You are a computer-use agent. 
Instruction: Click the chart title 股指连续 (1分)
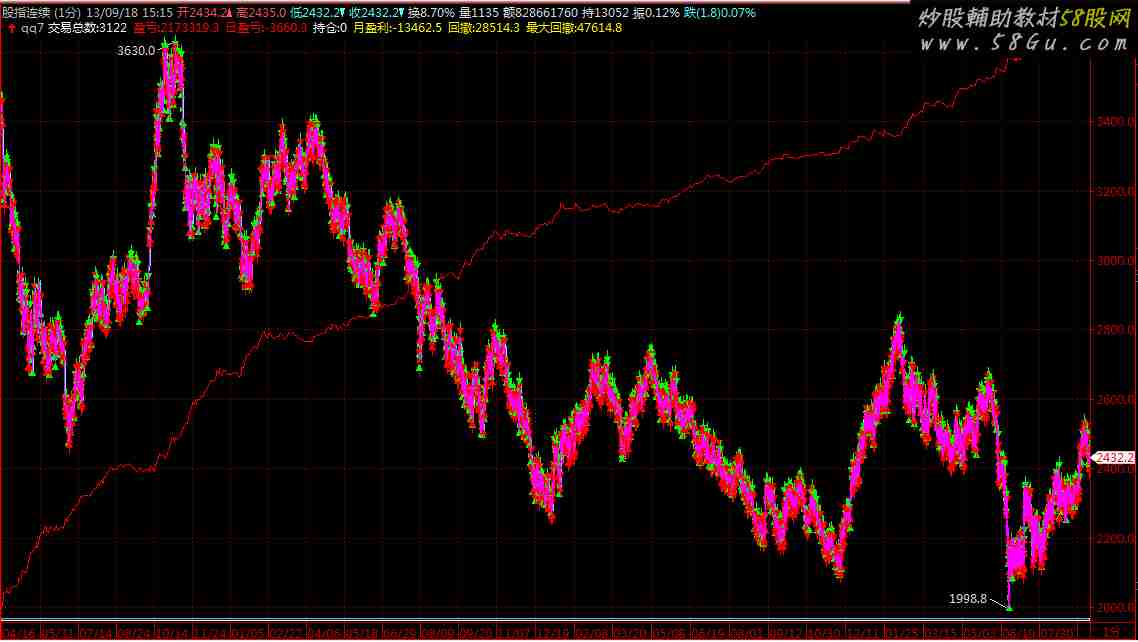click(41, 13)
